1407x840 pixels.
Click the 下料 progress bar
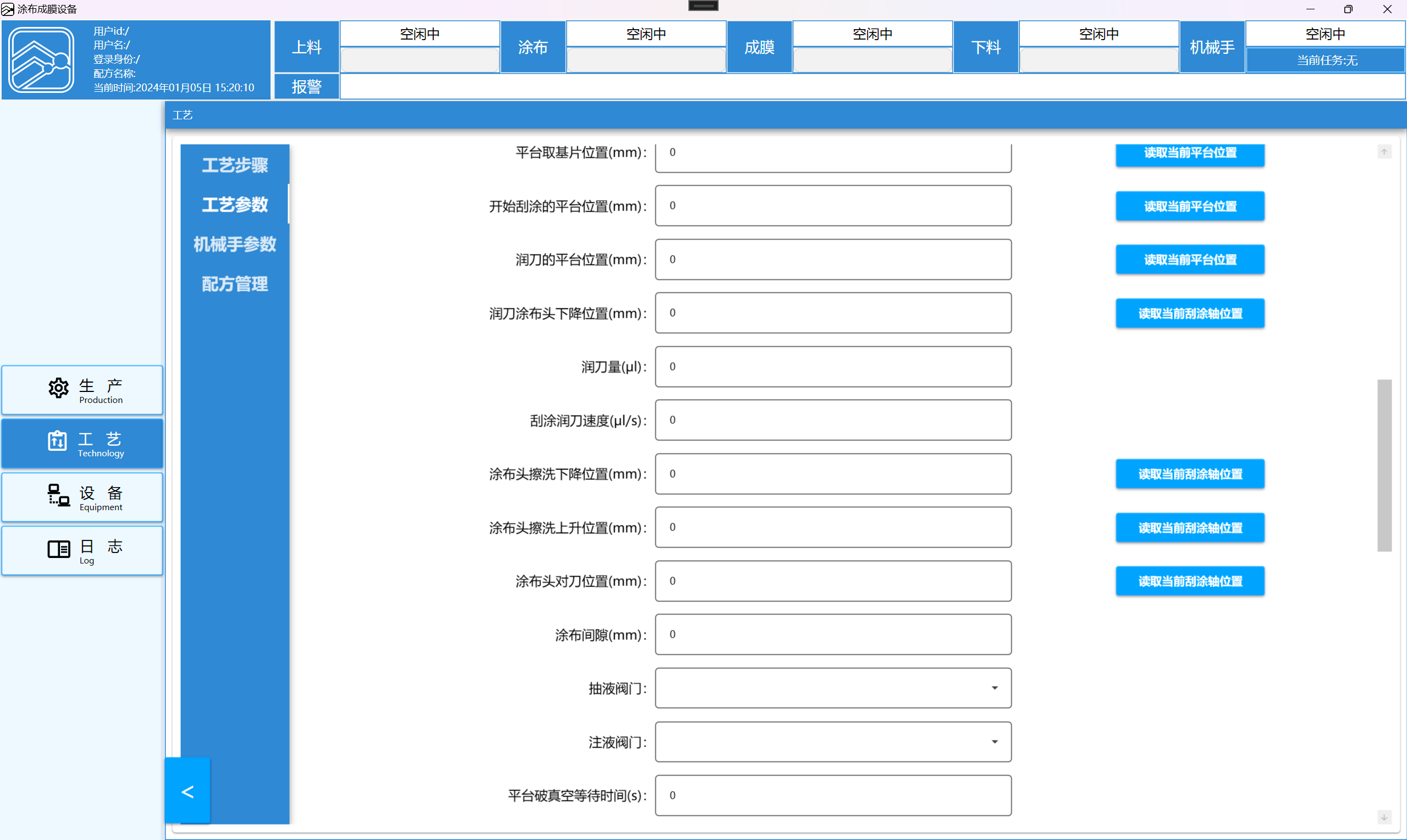pos(1099,60)
